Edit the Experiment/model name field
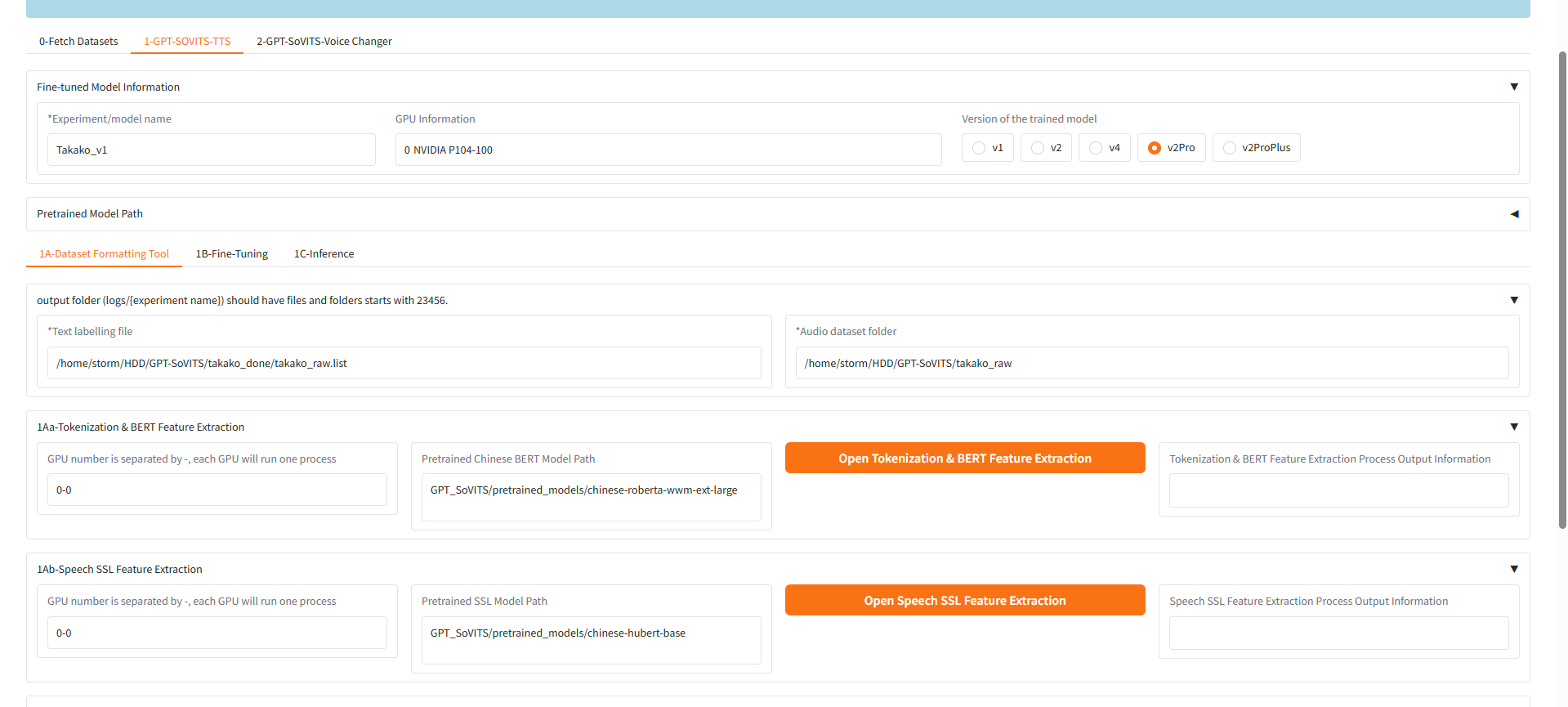The width and height of the screenshot is (1568, 707). coord(212,150)
